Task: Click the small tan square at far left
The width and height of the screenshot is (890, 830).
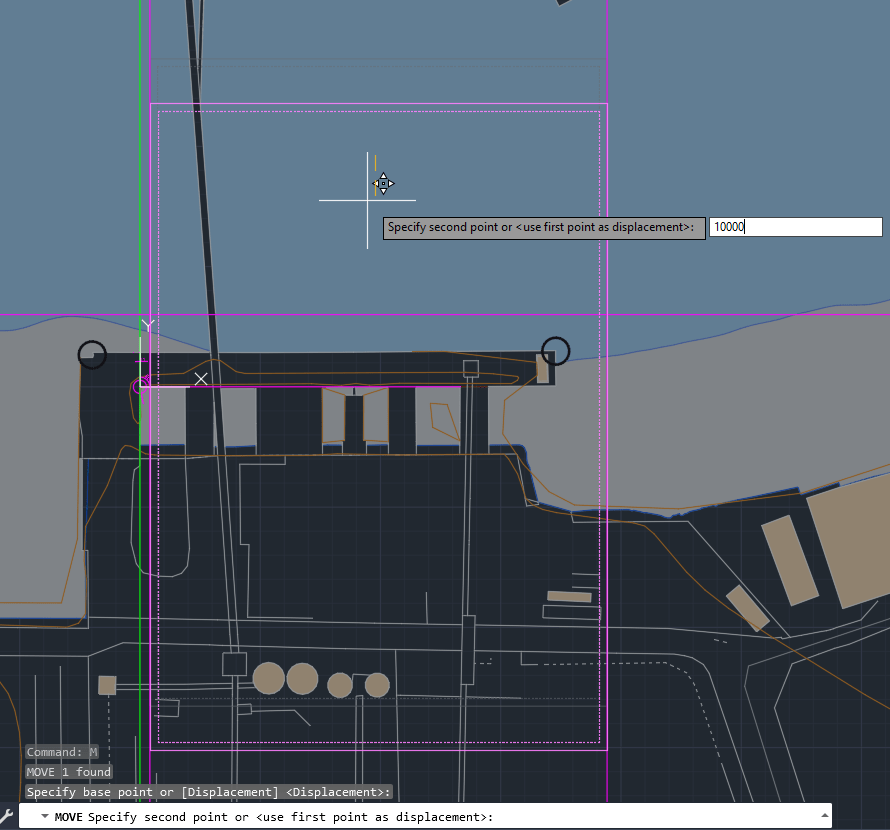Action: (107, 685)
